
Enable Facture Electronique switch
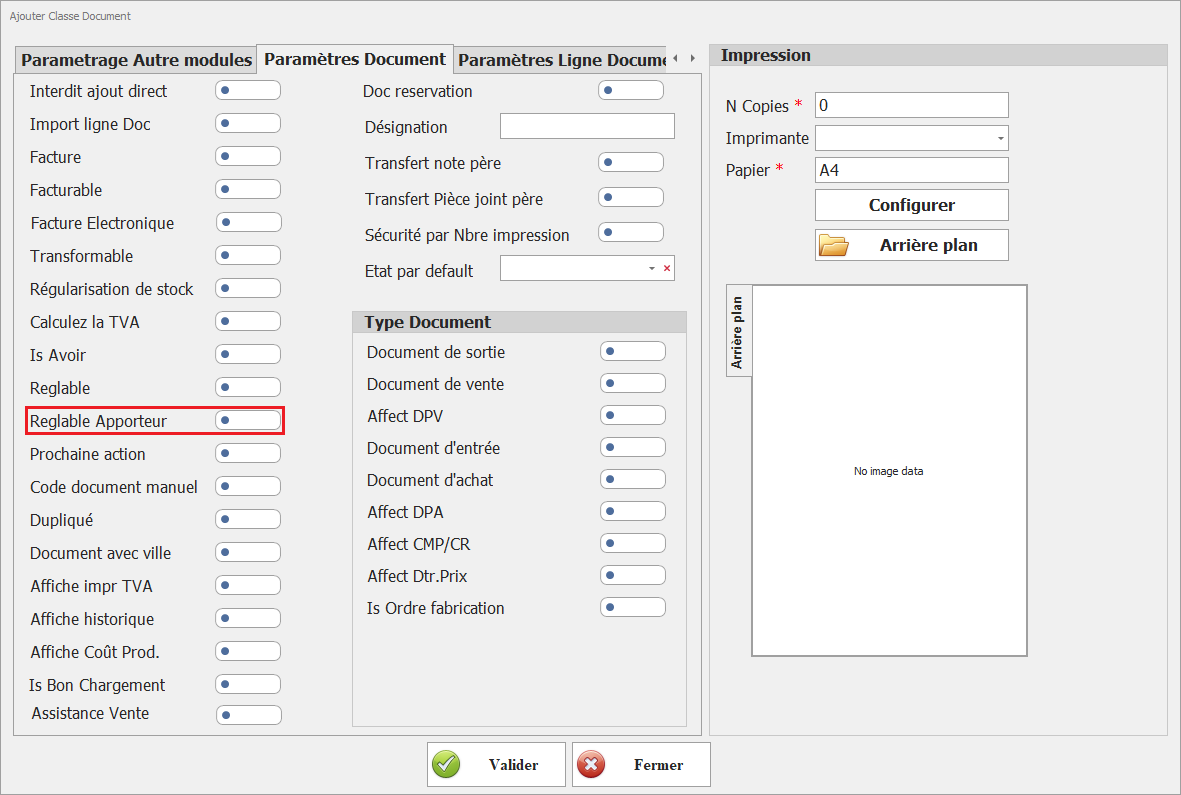(x=249, y=222)
